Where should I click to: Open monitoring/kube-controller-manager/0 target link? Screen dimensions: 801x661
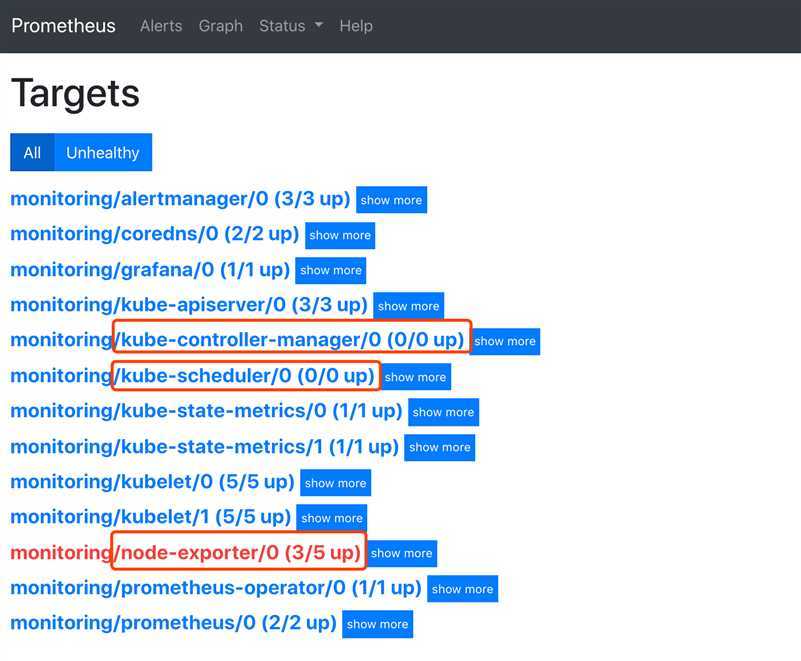[x=237, y=340]
